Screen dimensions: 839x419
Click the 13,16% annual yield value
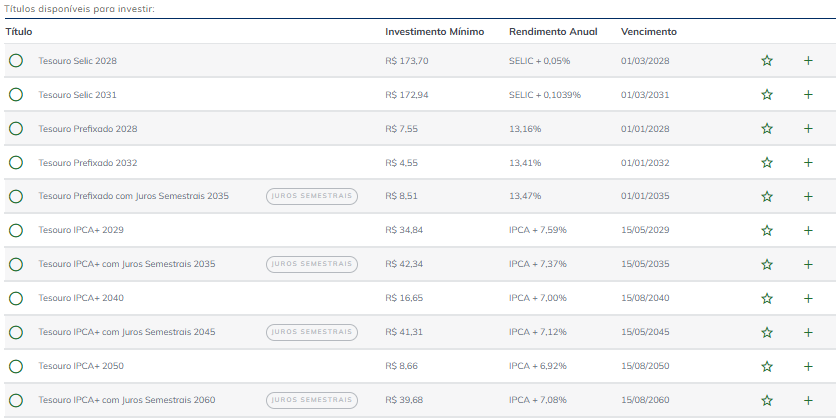click(525, 129)
